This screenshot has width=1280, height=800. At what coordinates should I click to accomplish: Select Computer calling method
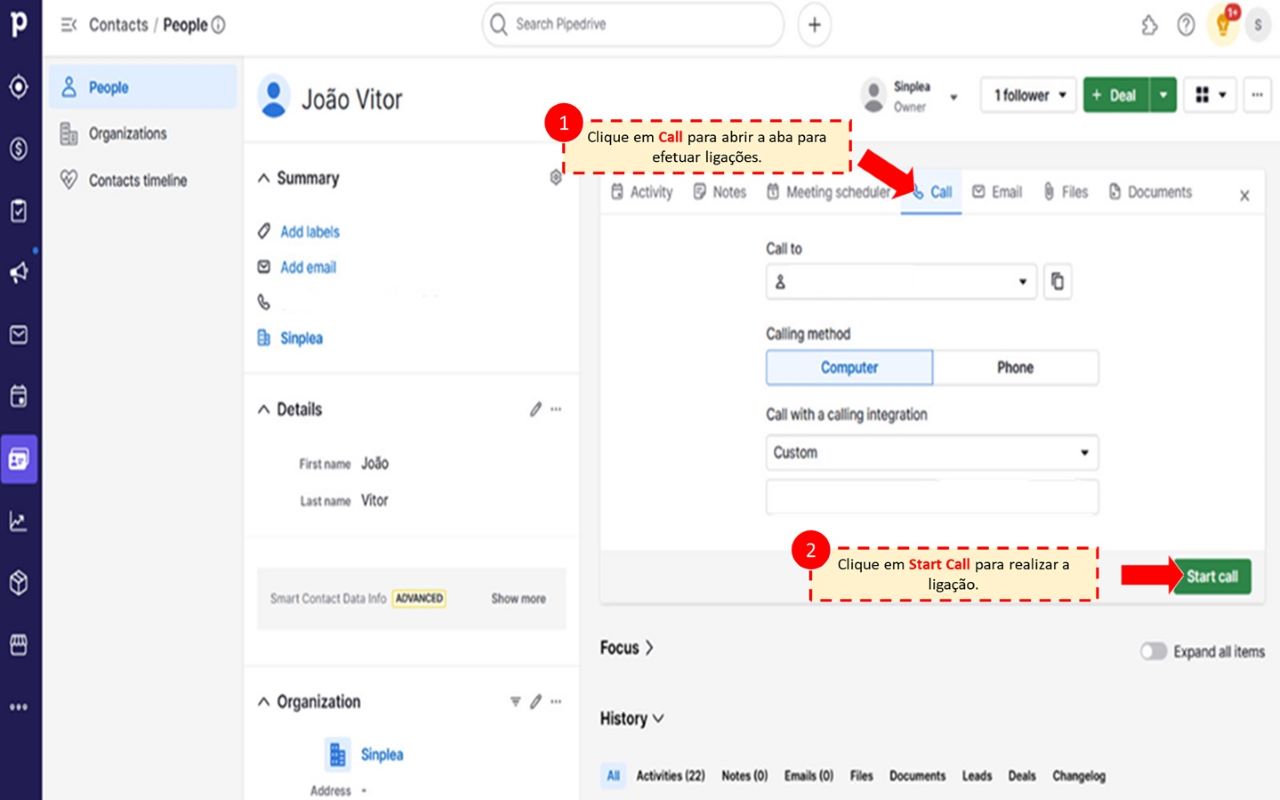[849, 367]
